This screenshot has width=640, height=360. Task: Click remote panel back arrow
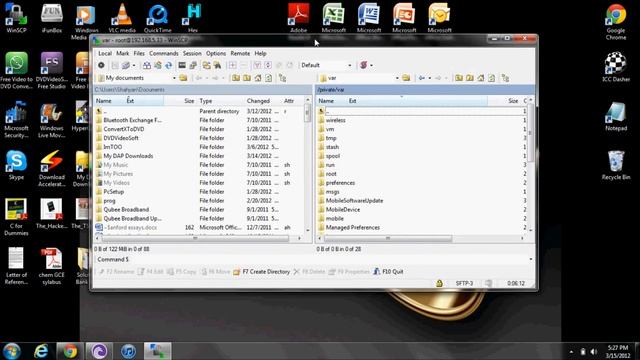coord(422,78)
